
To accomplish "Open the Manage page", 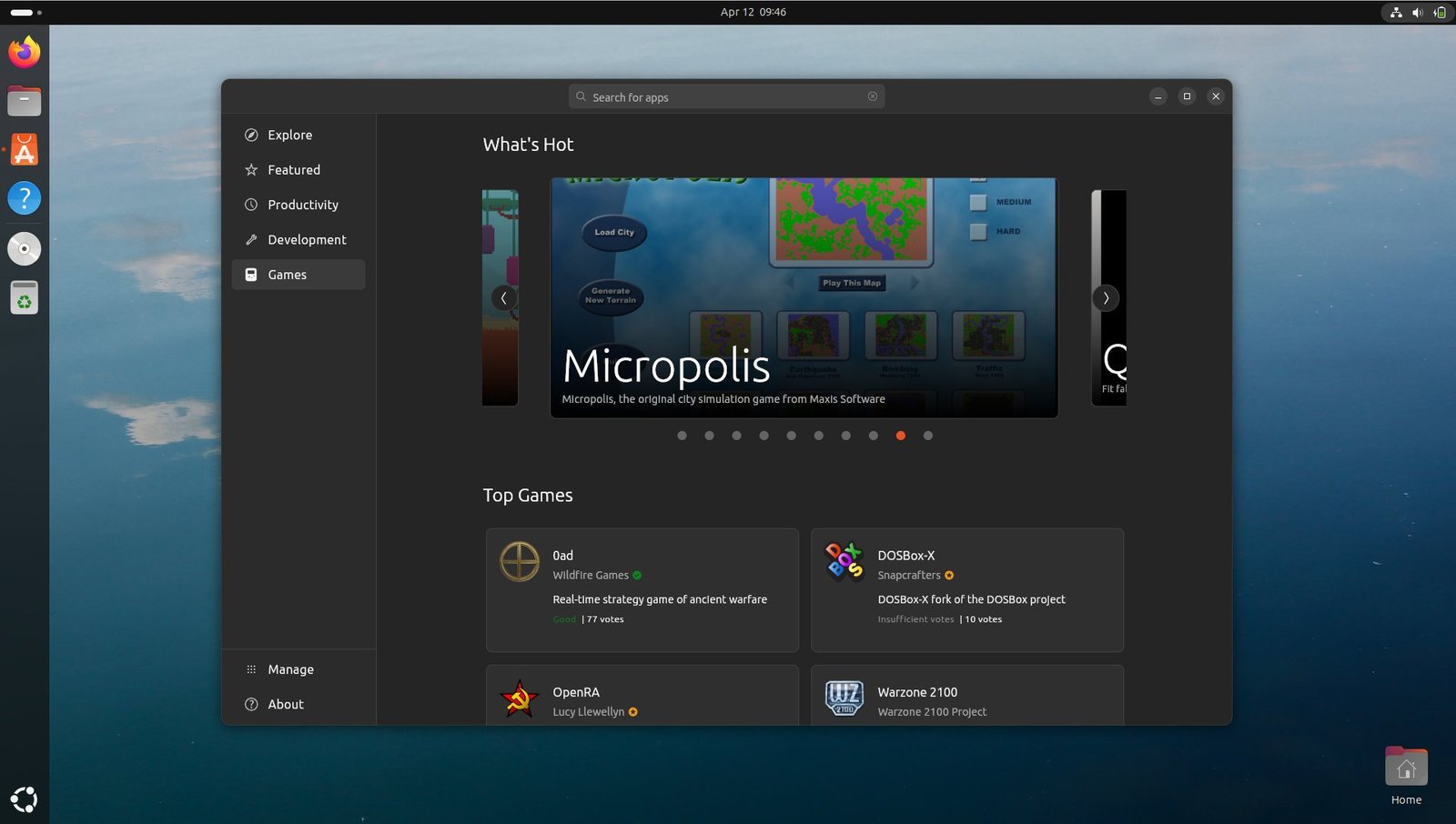I will [290, 669].
